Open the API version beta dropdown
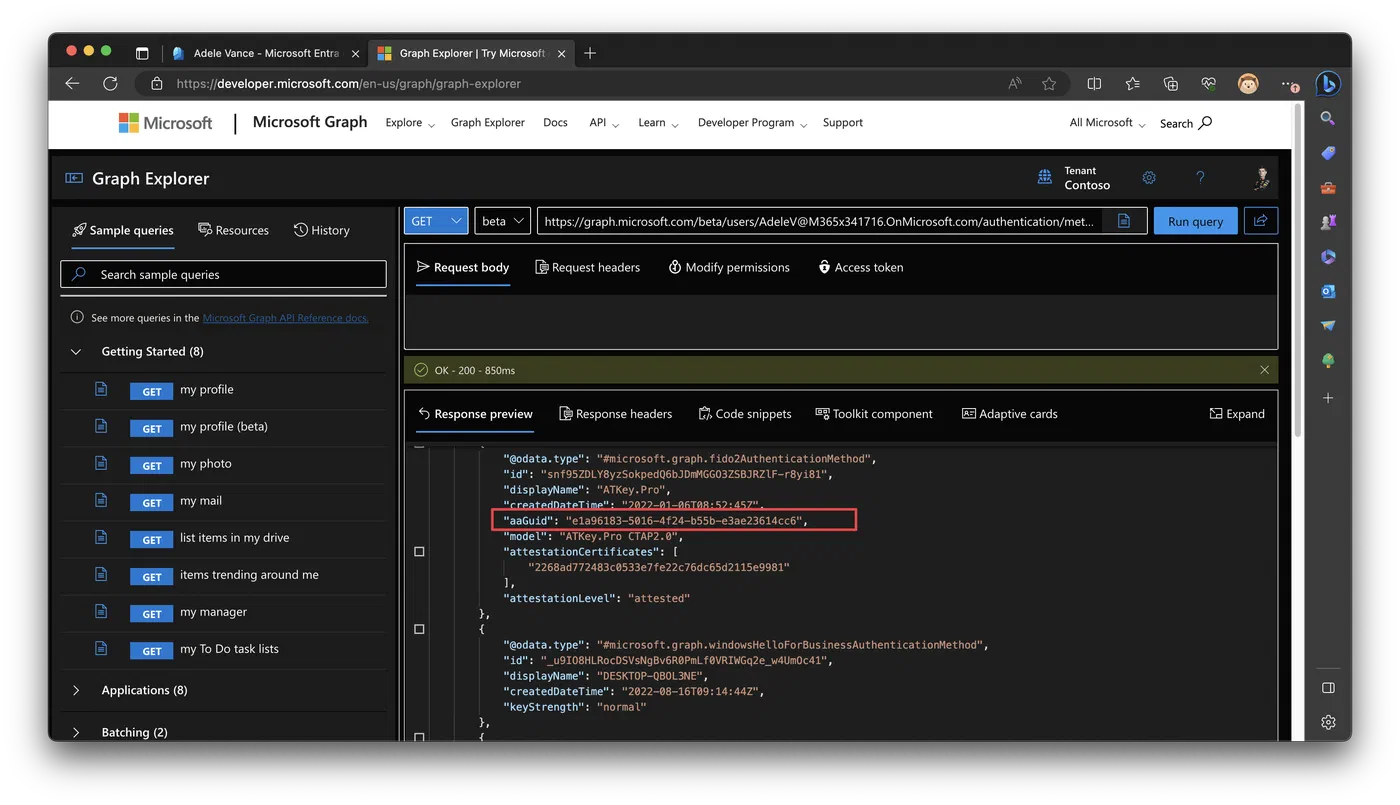This screenshot has width=1400, height=805. pyautogui.click(x=502, y=221)
